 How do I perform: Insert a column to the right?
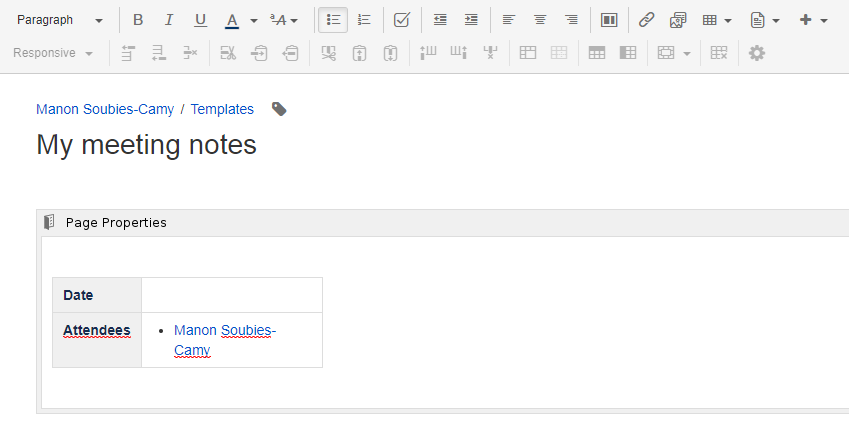[x=459, y=53]
